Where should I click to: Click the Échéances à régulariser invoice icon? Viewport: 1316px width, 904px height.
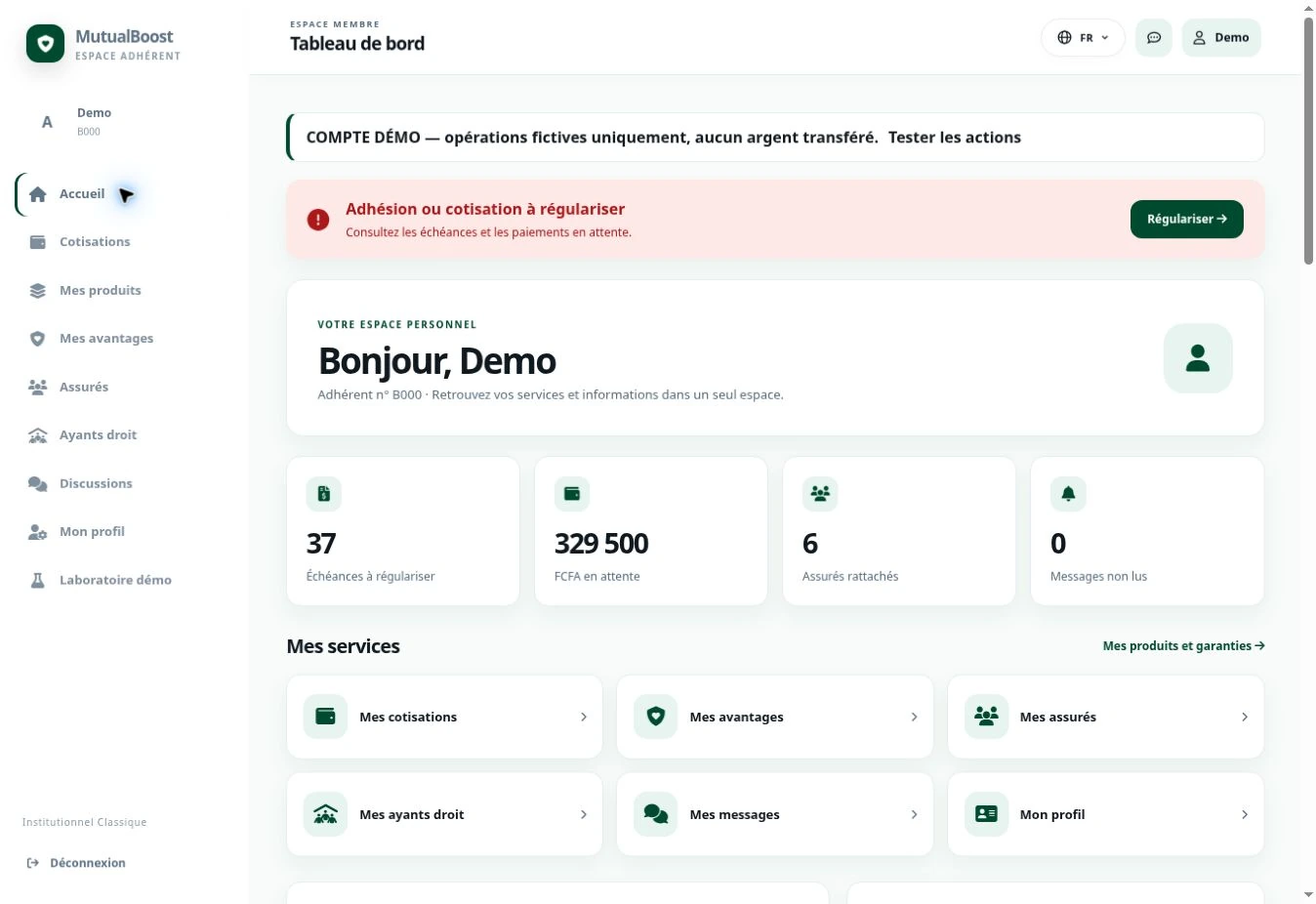click(x=324, y=494)
